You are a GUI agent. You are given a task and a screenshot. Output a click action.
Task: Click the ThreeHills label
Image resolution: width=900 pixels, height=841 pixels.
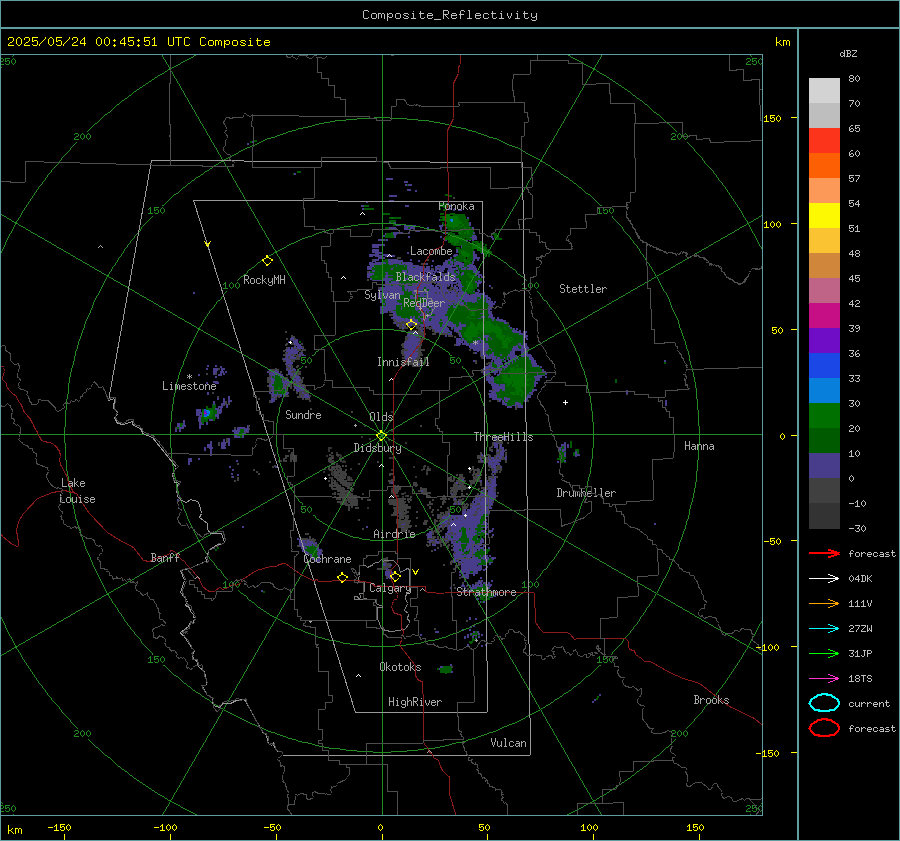(503, 437)
